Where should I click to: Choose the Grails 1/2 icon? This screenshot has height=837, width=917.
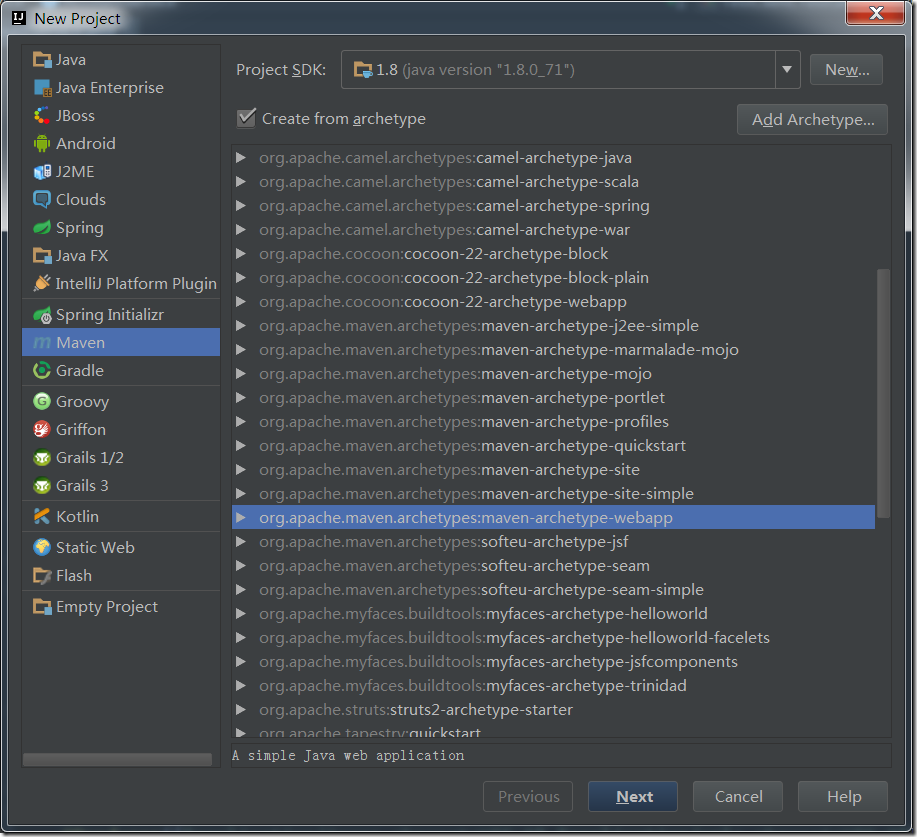click(42, 457)
